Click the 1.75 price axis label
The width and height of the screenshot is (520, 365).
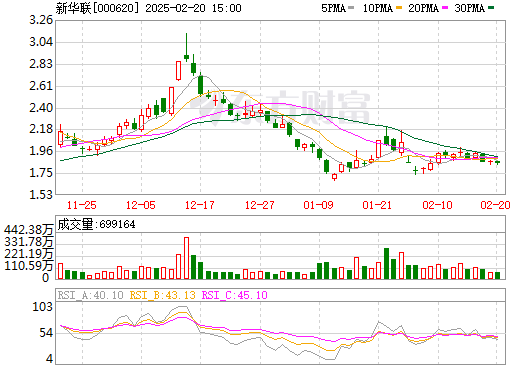pyautogui.click(x=41, y=173)
